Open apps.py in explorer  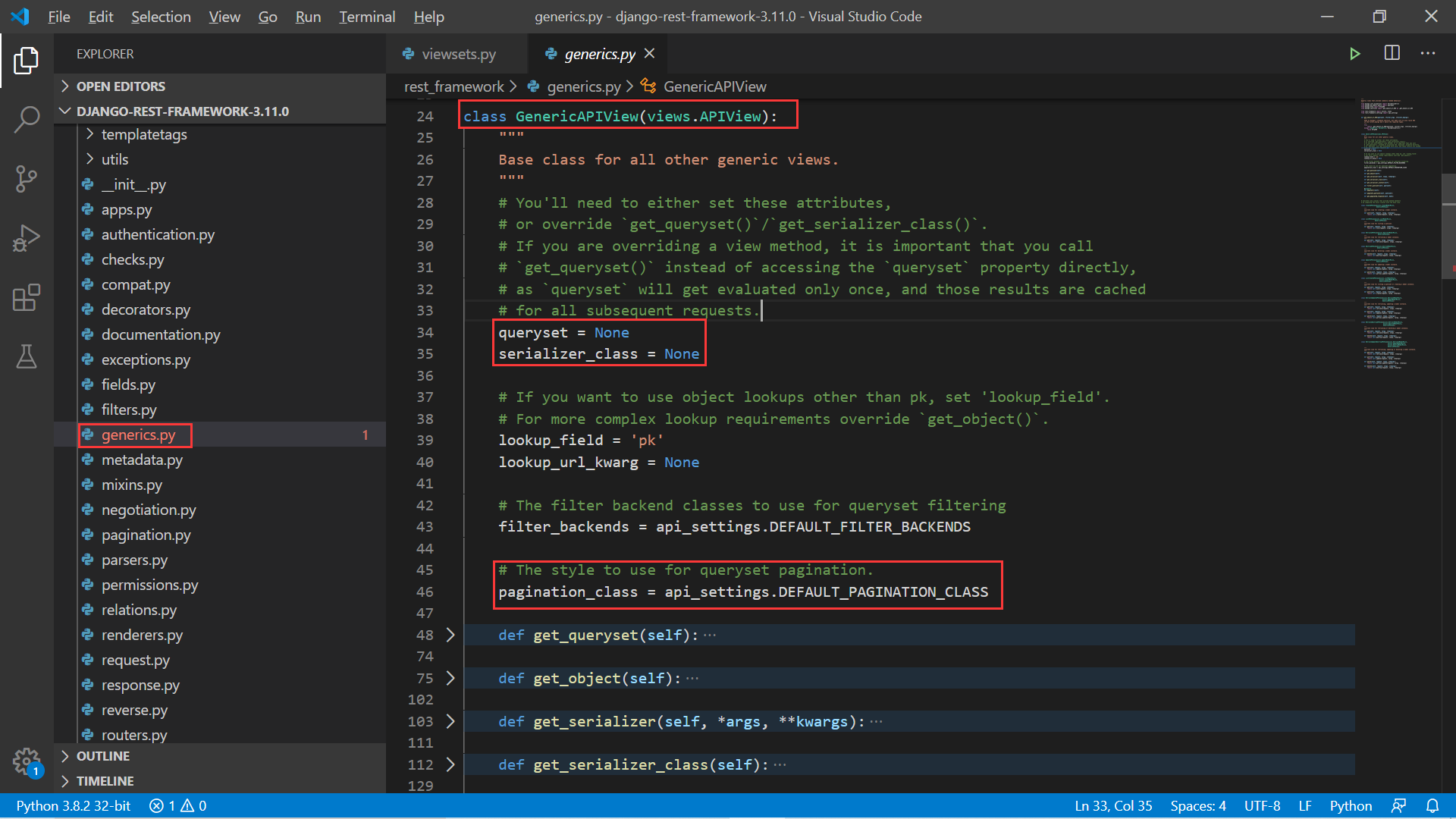pyautogui.click(x=127, y=210)
